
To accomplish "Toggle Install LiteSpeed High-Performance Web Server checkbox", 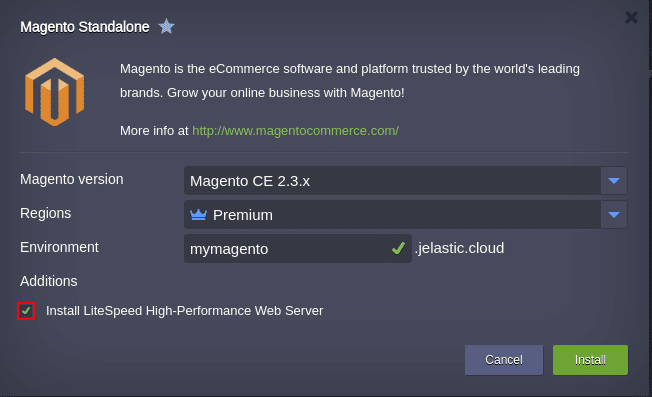I will pos(26,311).
